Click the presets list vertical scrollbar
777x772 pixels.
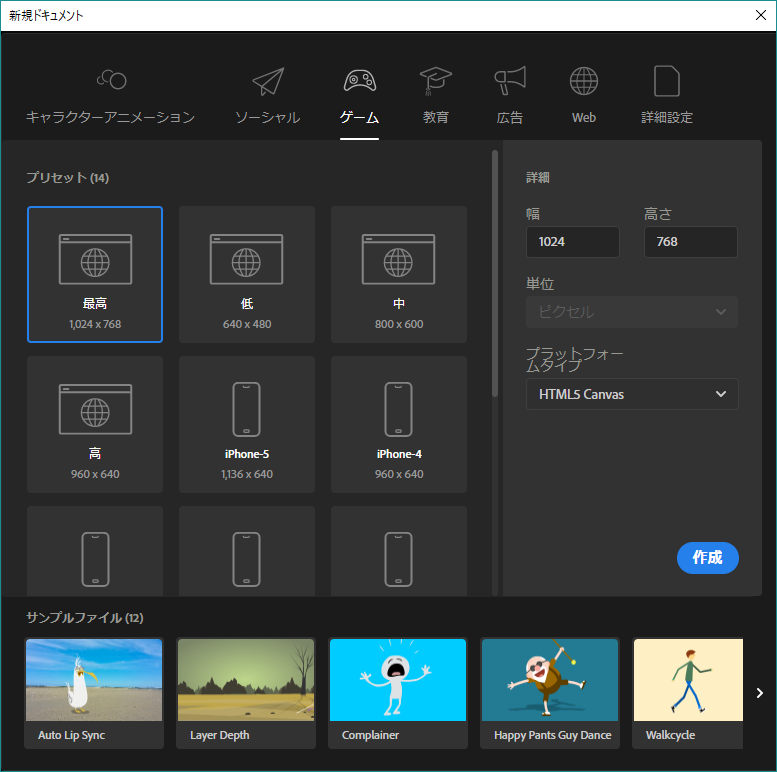495,274
